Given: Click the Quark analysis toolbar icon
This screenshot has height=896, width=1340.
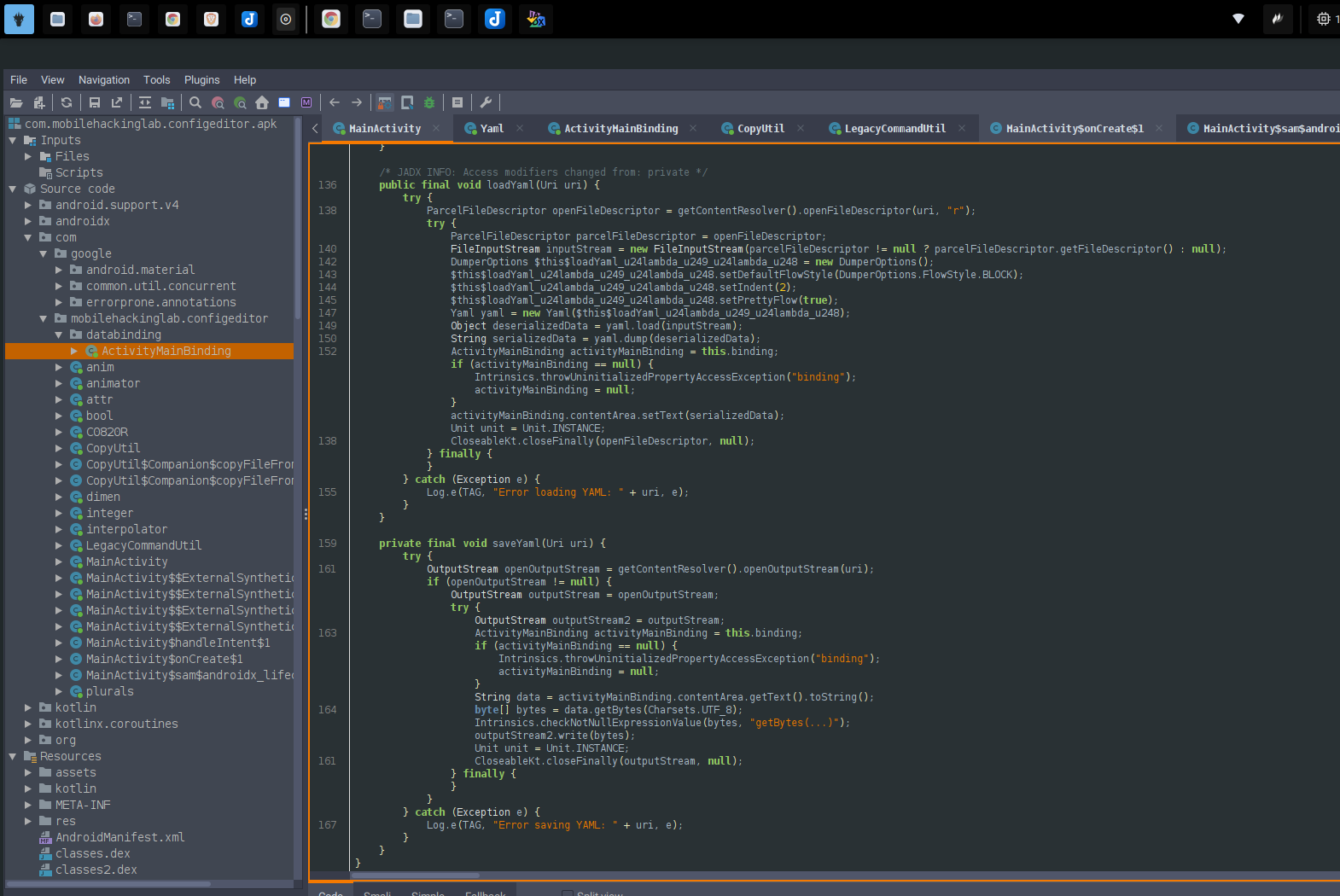Looking at the screenshot, I should click(x=407, y=102).
